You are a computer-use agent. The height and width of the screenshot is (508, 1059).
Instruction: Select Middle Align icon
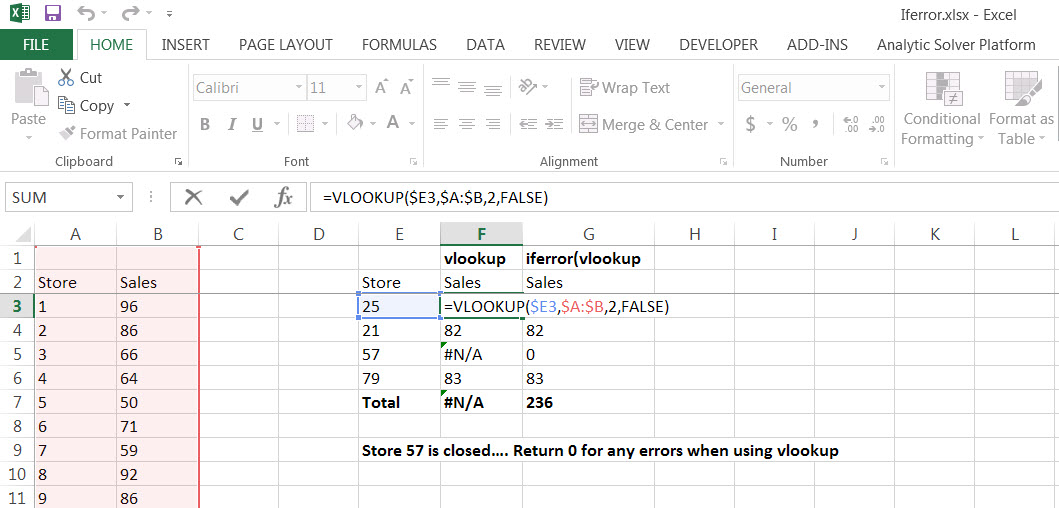pyautogui.click(x=467, y=87)
